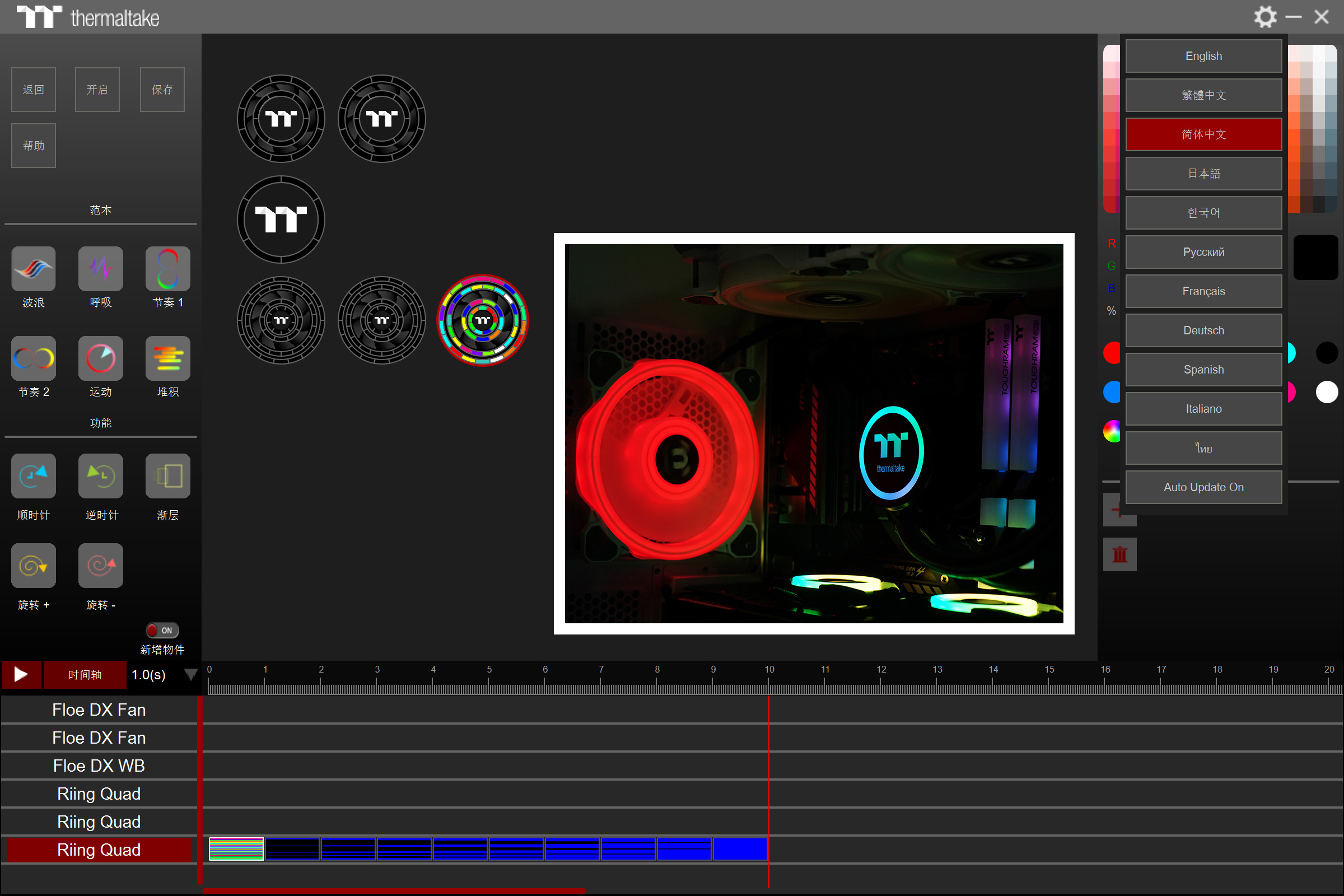Click the 返回 back button
Image resolution: width=1344 pixels, height=896 pixels.
(x=33, y=90)
